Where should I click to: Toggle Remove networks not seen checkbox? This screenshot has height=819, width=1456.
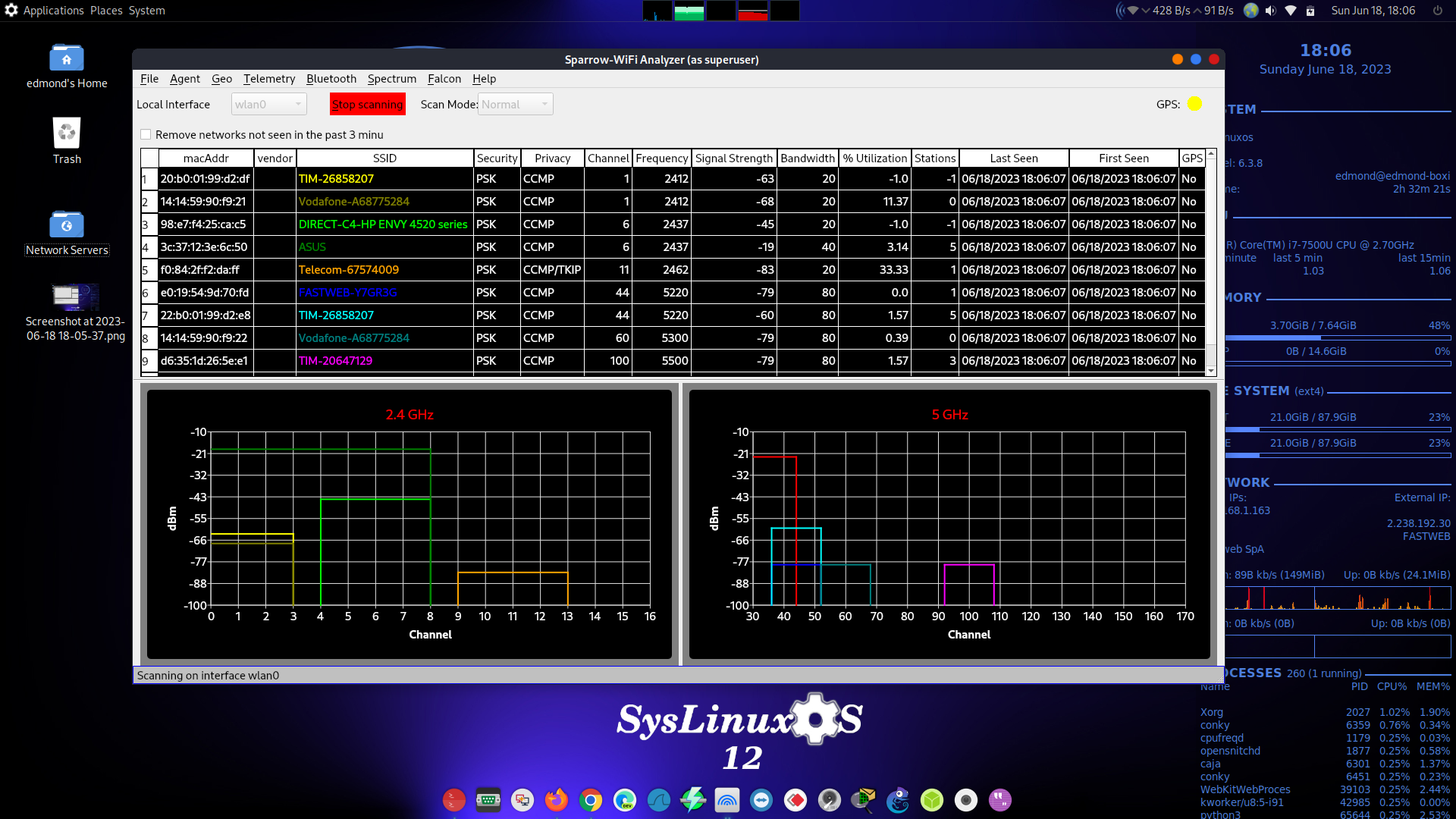[x=146, y=134]
